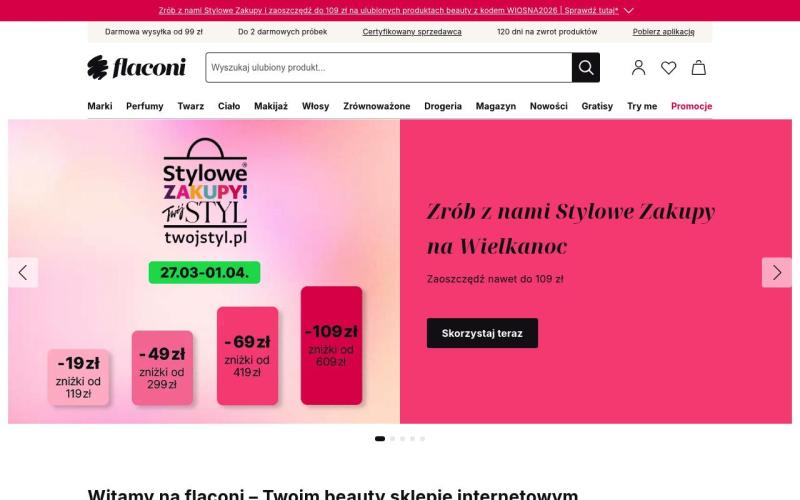Image resolution: width=800 pixels, height=500 pixels.
Task: Open the Promocje menu item
Action: [691, 106]
